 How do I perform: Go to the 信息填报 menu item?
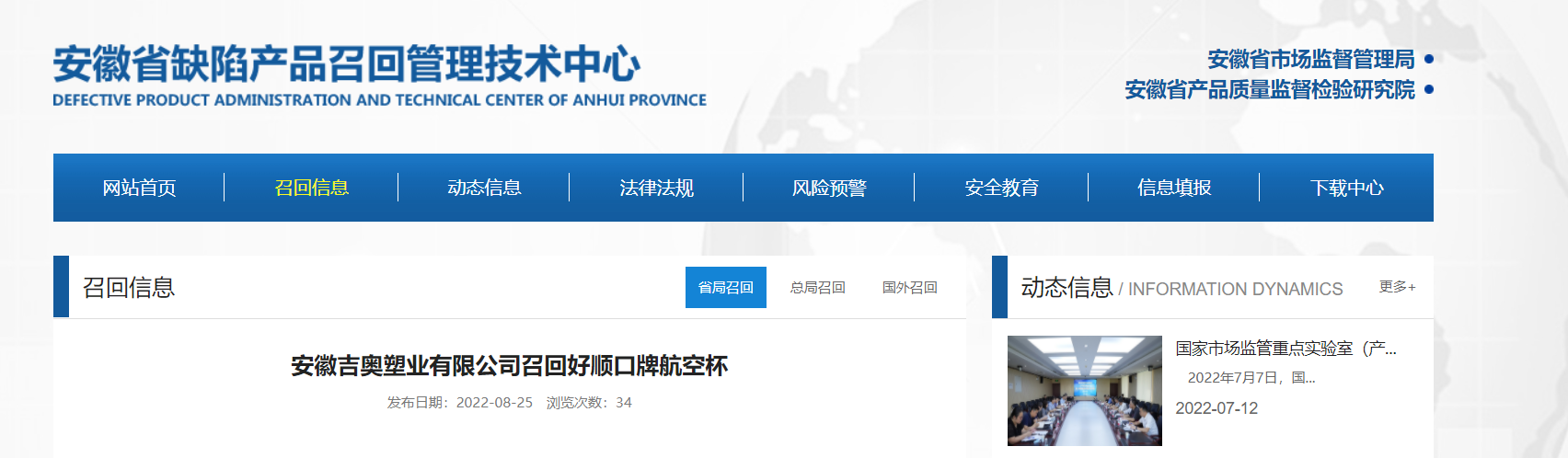point(1174,188)
